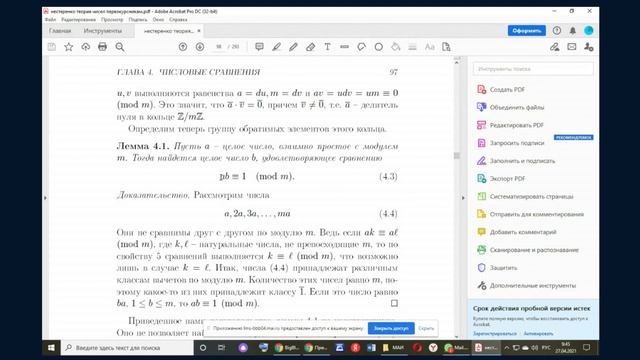Open the Запросить подписи tool
This screenshot has width=640, height=360.
tap(510, 143)
